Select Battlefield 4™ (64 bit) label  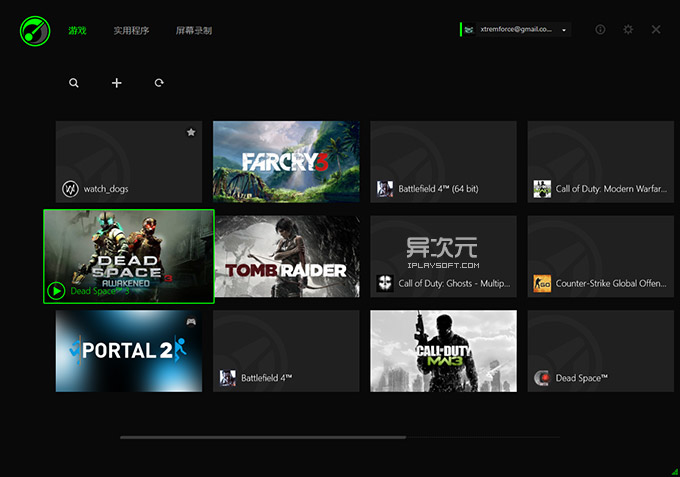[438, 189]
